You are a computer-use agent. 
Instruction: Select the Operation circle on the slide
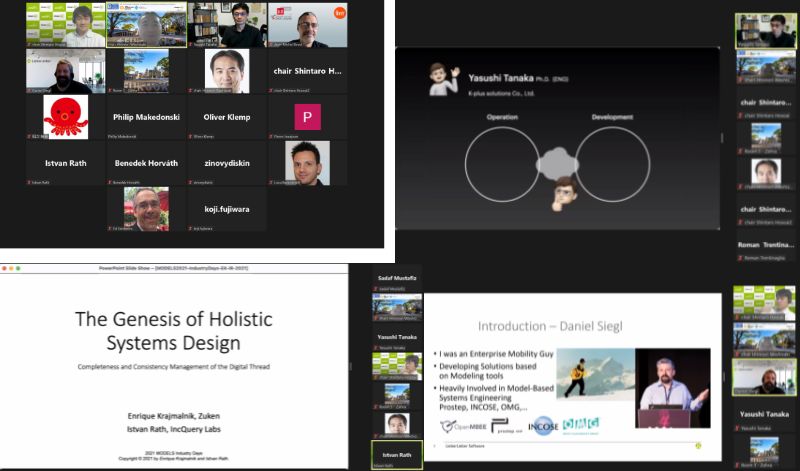point(502,164)
